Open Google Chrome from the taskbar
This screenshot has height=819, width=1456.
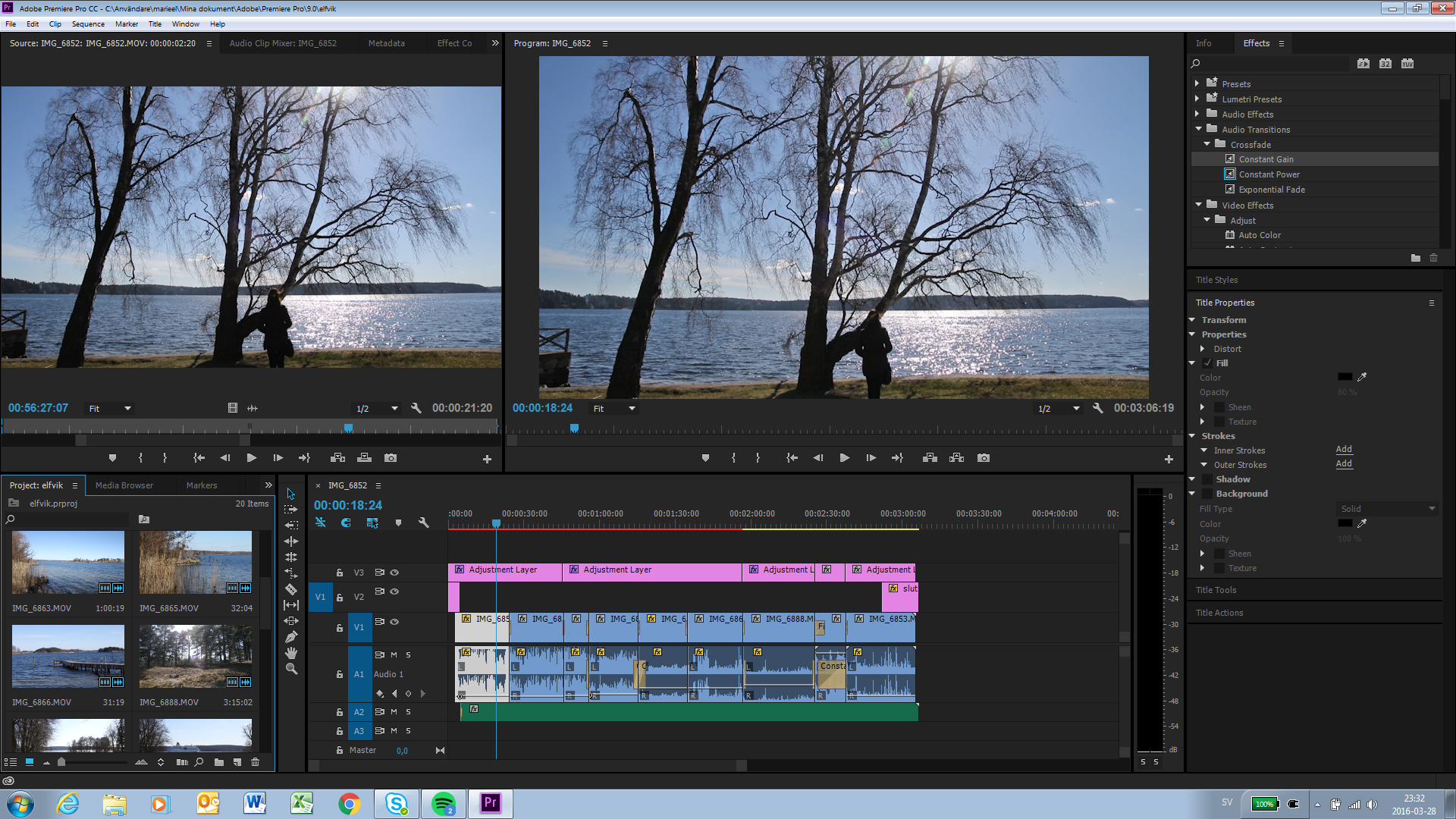coord(350,803)
